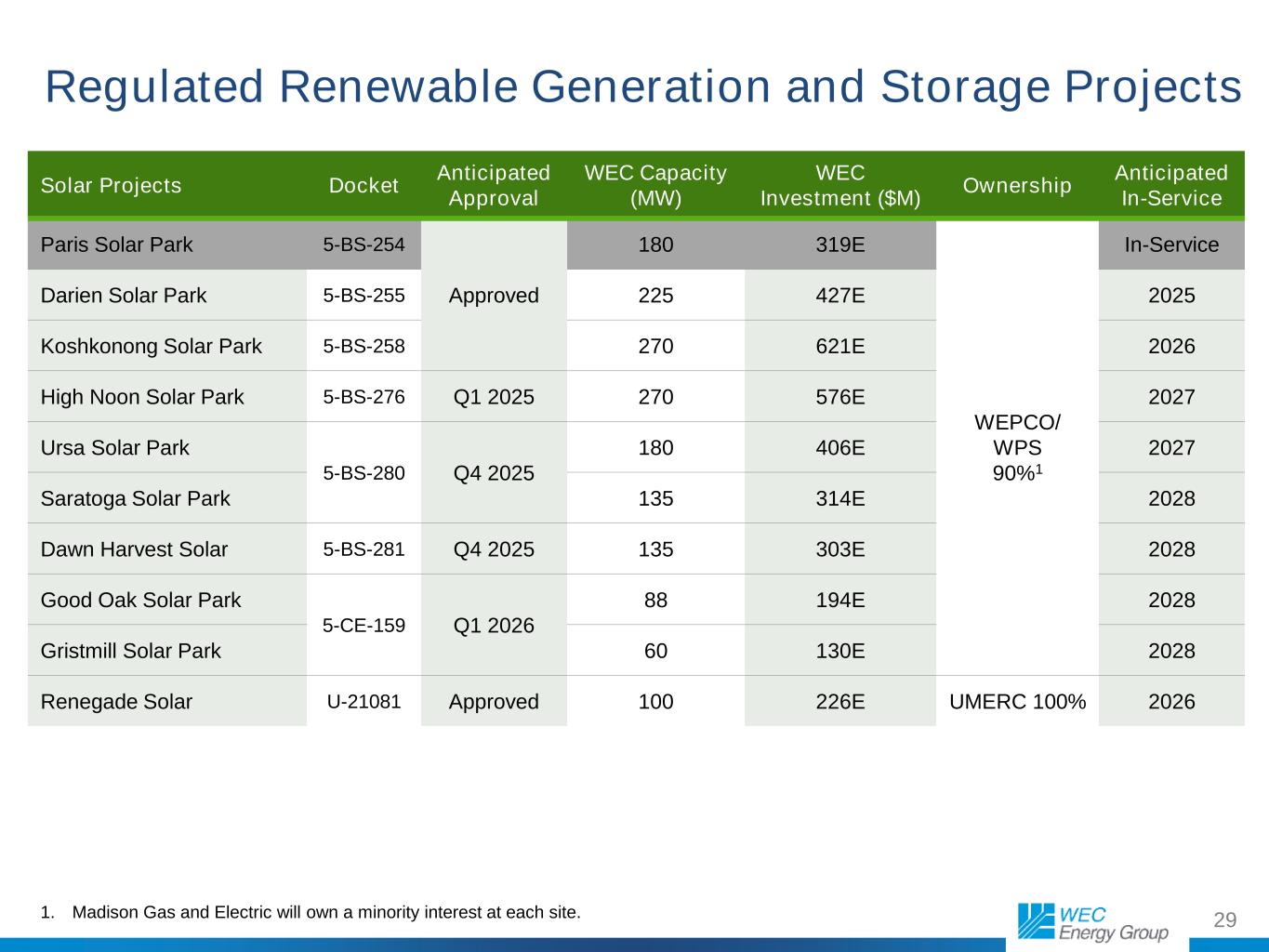Click docket number 5-CE-159
This screenshot has height=952, width=1269.
364,626
